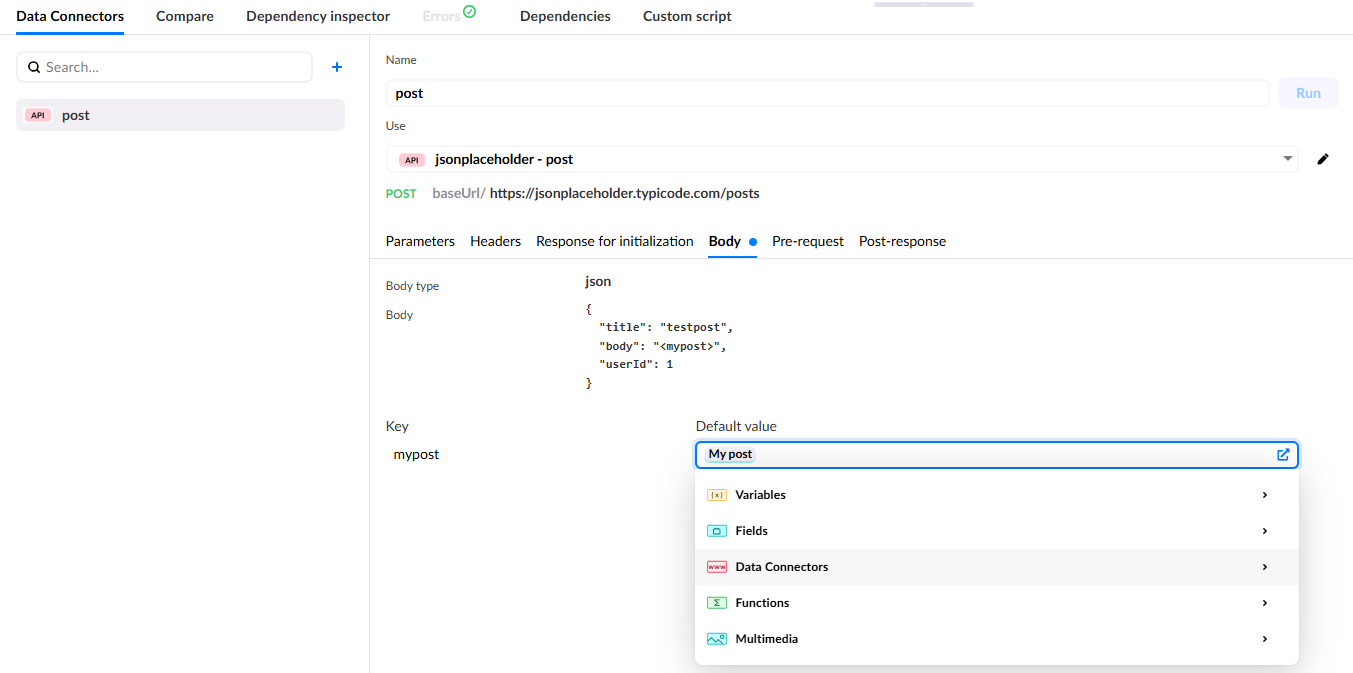This screenshot has width=1353, height=673.
Task: Expand the Data Connectors submenu chevron
Action: 1265,567
